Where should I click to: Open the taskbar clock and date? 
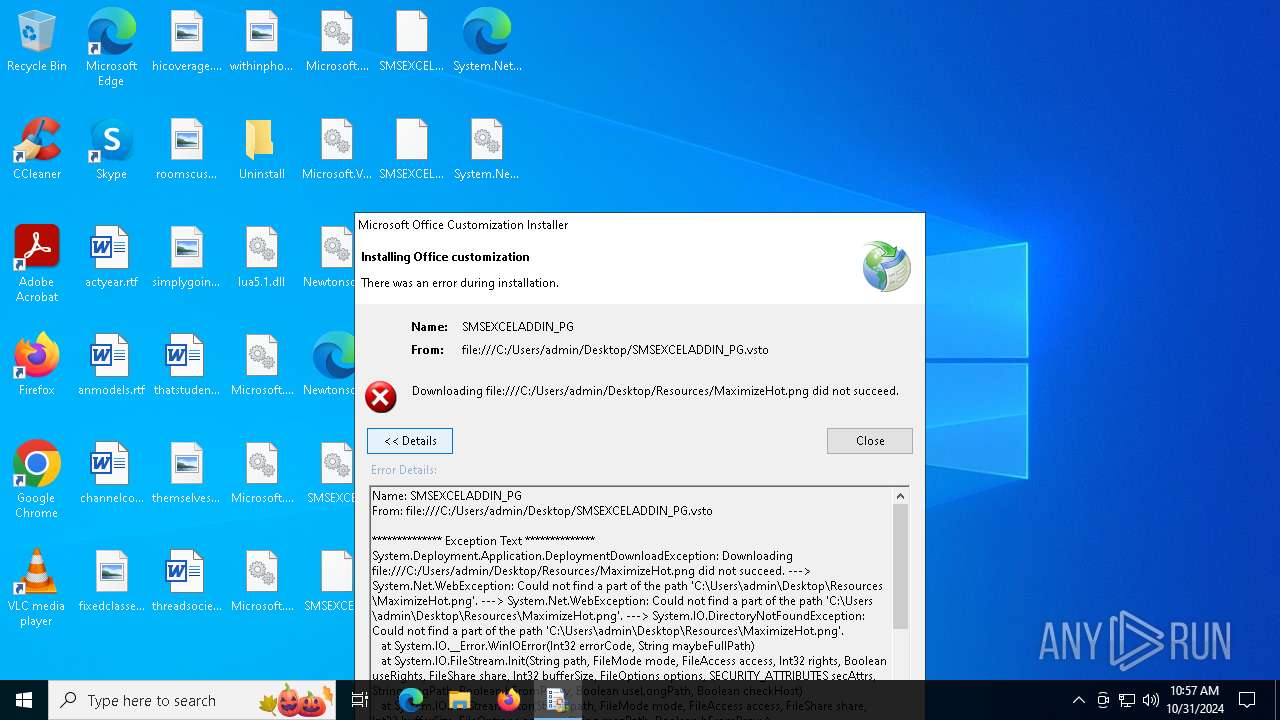(1195, 700)
